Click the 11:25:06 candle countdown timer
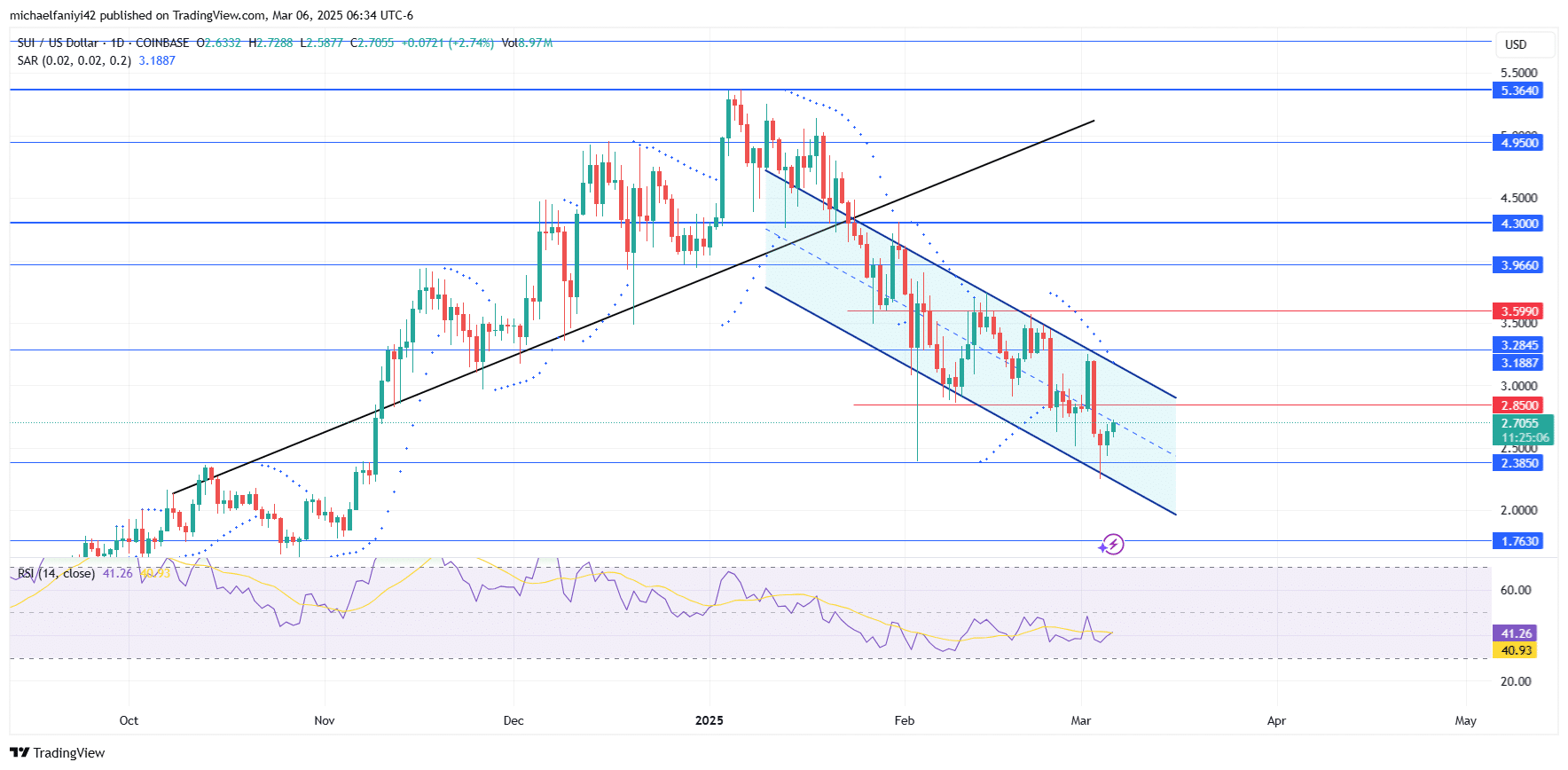 [1525, 437]
